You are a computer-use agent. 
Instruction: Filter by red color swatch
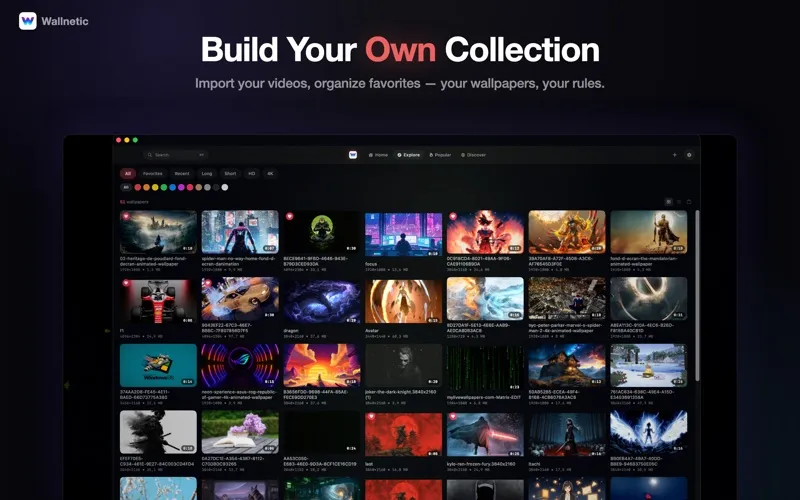tap(138, 187)
